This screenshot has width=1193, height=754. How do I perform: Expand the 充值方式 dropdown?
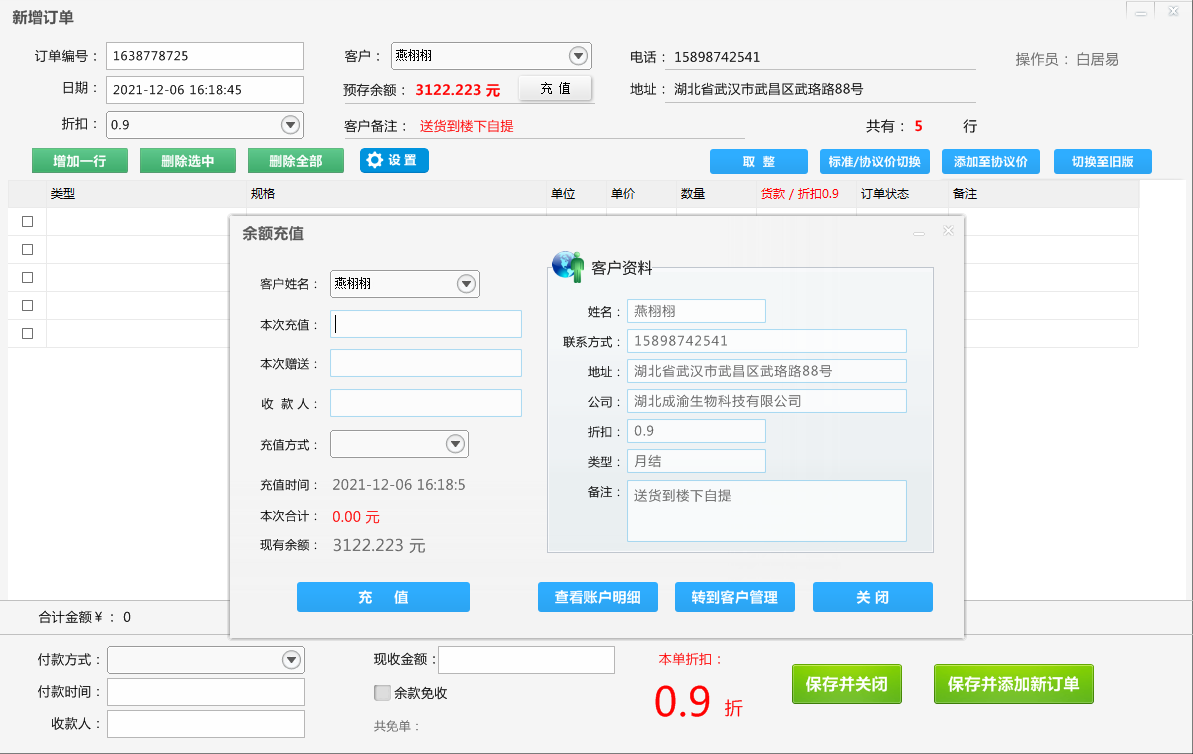click(x=455, y=444)
